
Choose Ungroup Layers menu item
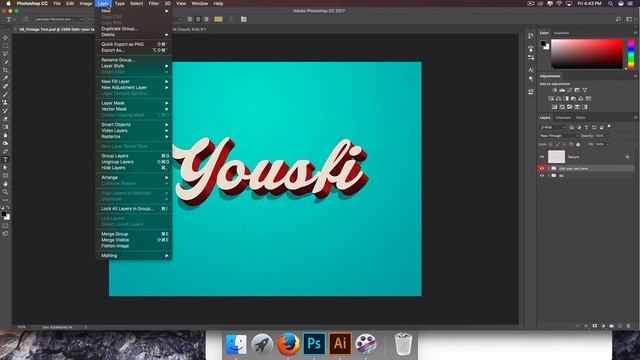tap(134, 162)
